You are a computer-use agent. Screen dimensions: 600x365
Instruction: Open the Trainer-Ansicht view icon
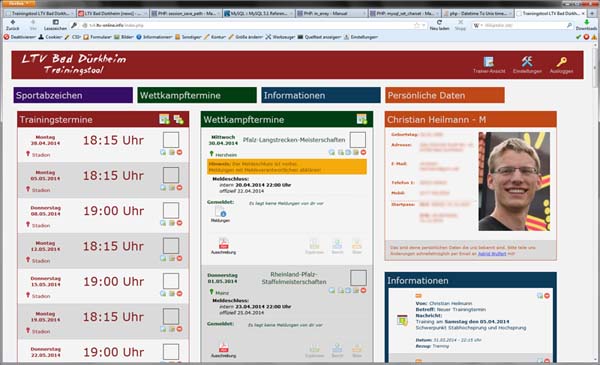(x=489, y=62)
